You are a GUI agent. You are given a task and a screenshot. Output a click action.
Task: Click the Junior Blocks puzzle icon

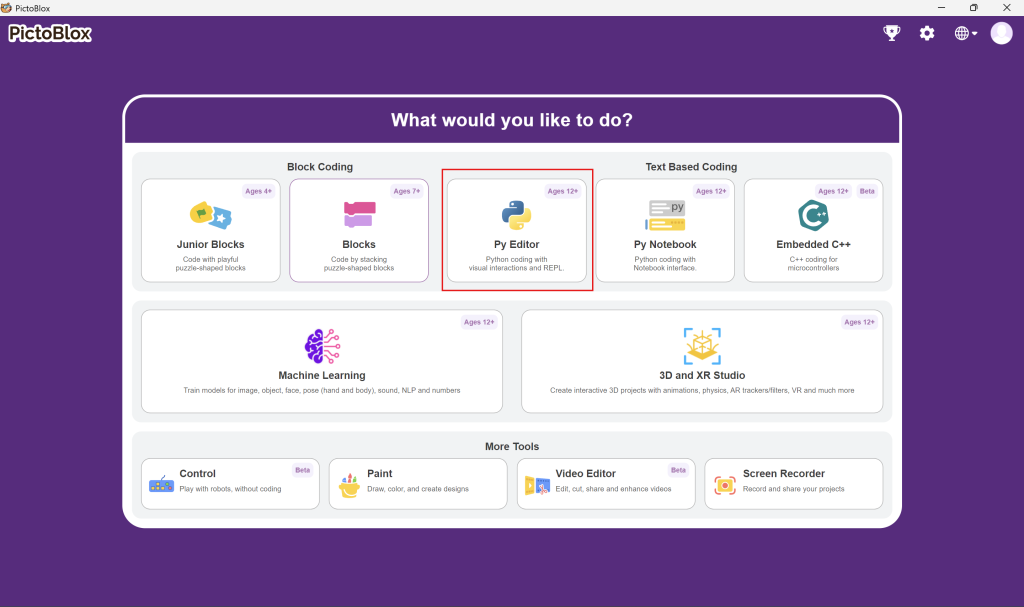(x=210, y=215)
